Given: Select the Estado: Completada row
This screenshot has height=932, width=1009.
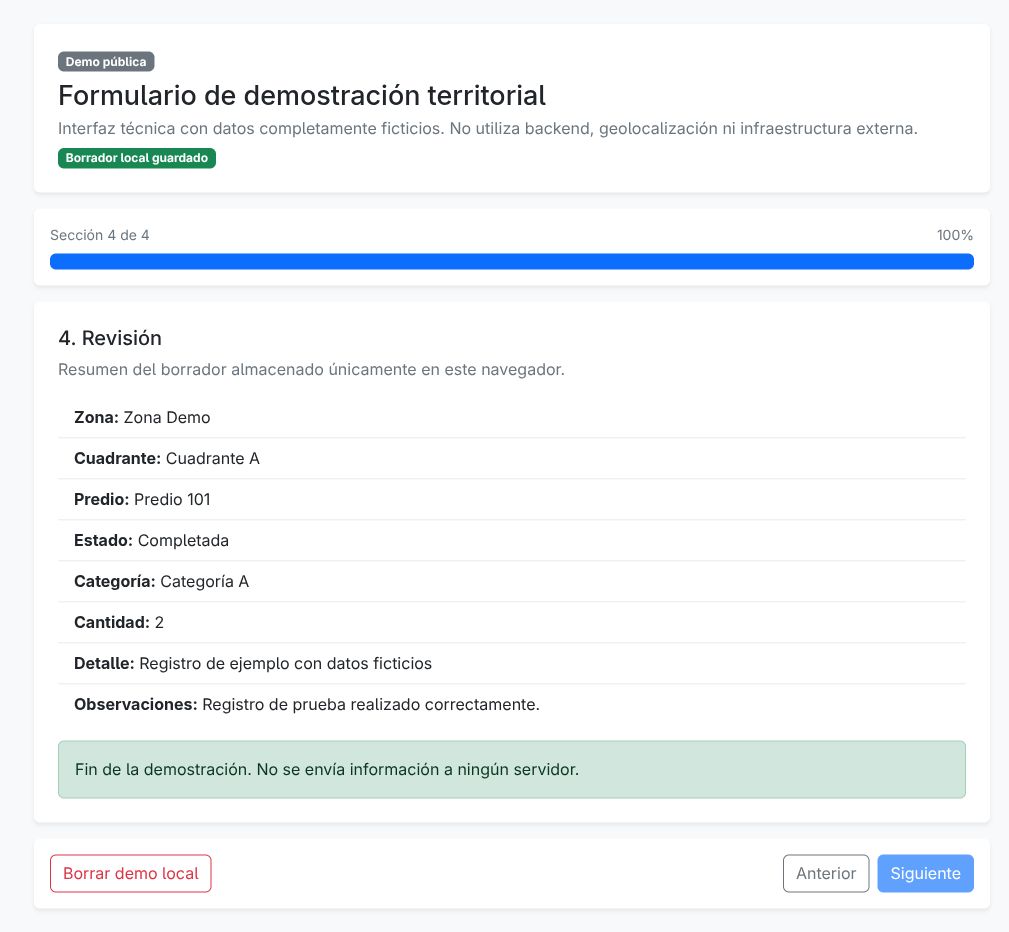Looking at the screenshot, I should click(512, 541).
